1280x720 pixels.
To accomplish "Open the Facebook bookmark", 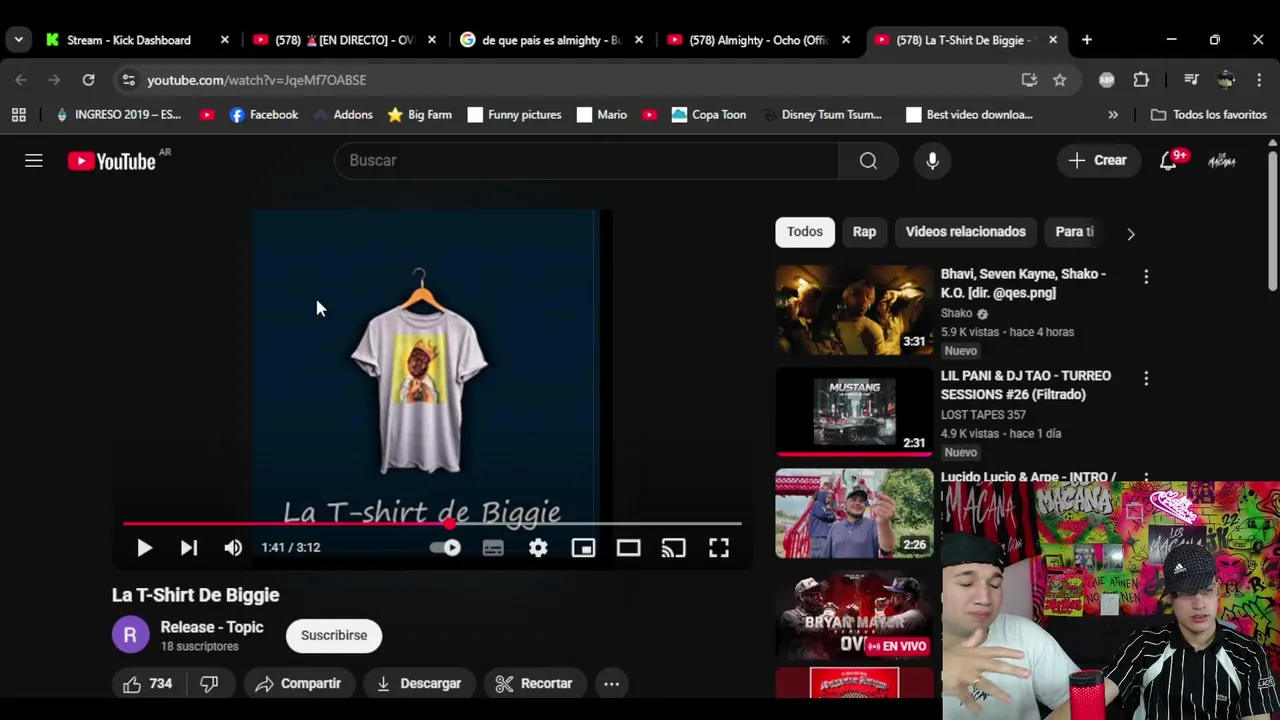I will (264, 115).
